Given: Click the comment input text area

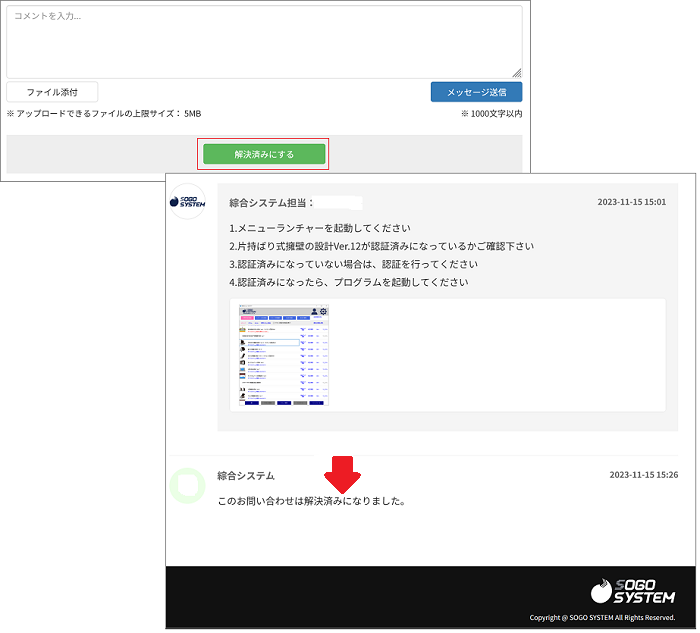Looking at the screenshot, I should 264,42.
